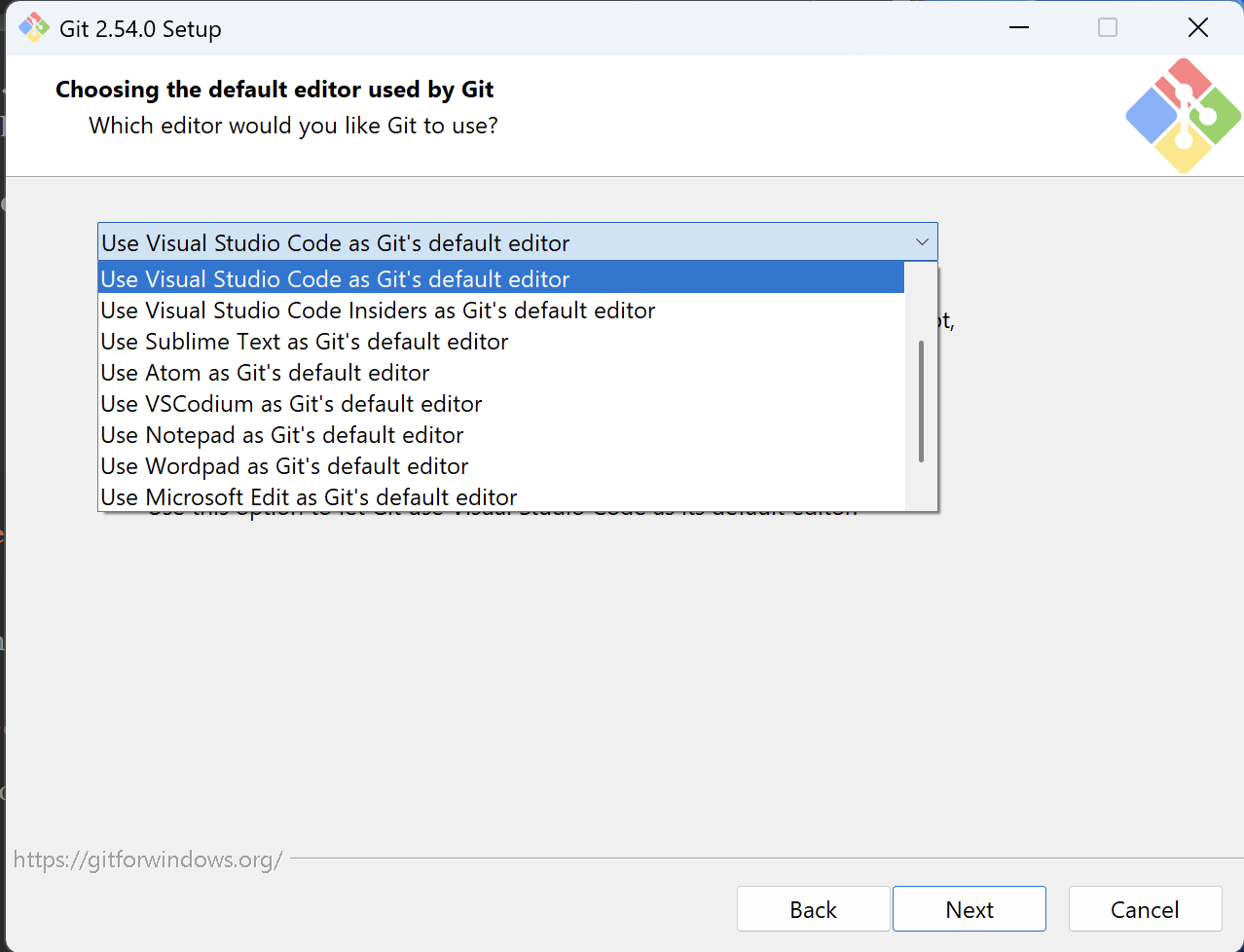1244x952 pixels.
Task: Select Atom as Git's default editor
Action: coord(264,373)
